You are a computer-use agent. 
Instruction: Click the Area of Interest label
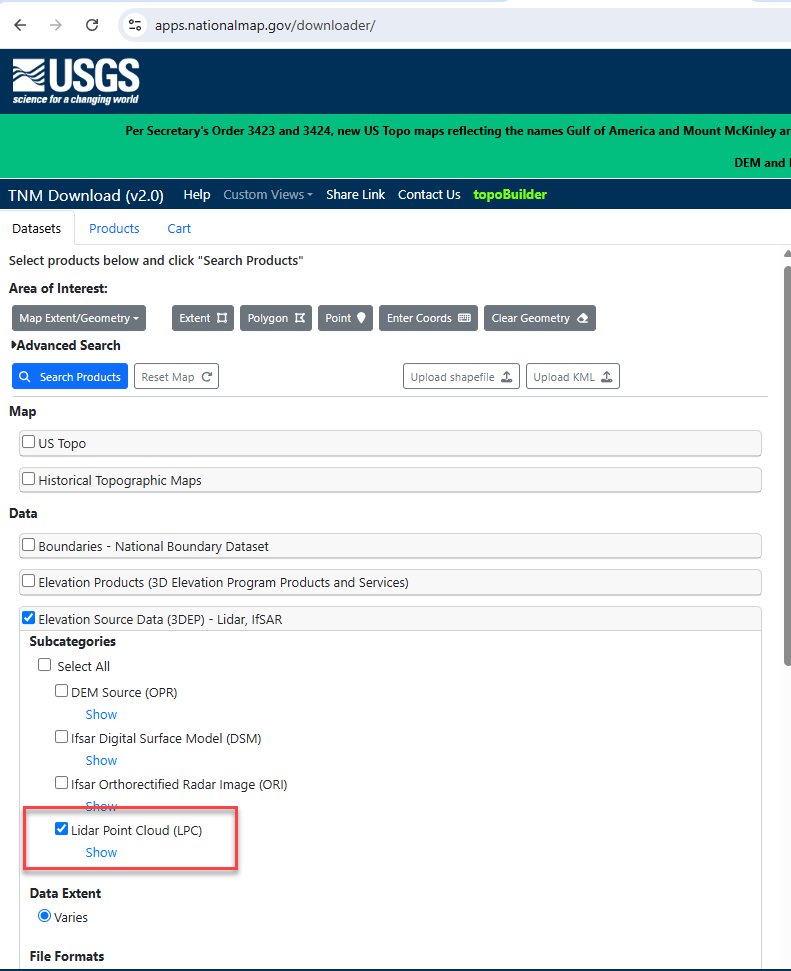(x=58, y=289)
